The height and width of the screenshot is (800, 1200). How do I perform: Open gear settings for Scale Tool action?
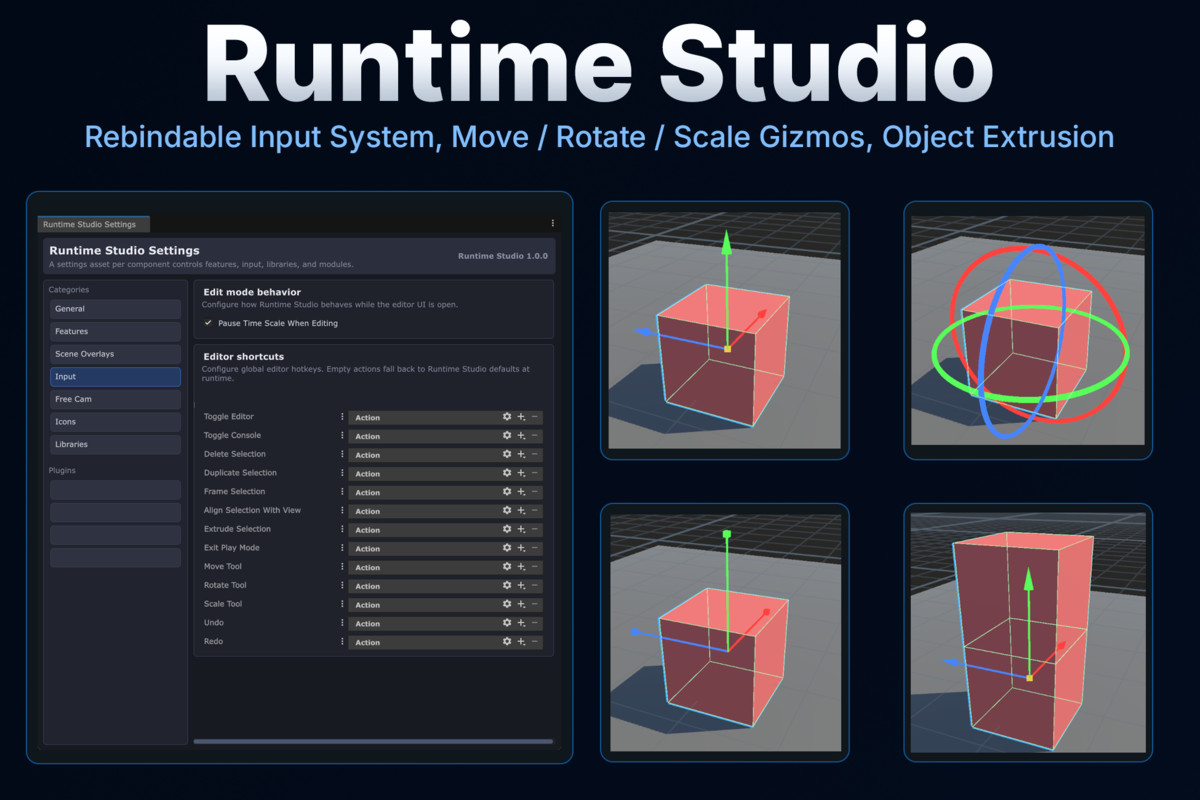click(x=507, y=605)
